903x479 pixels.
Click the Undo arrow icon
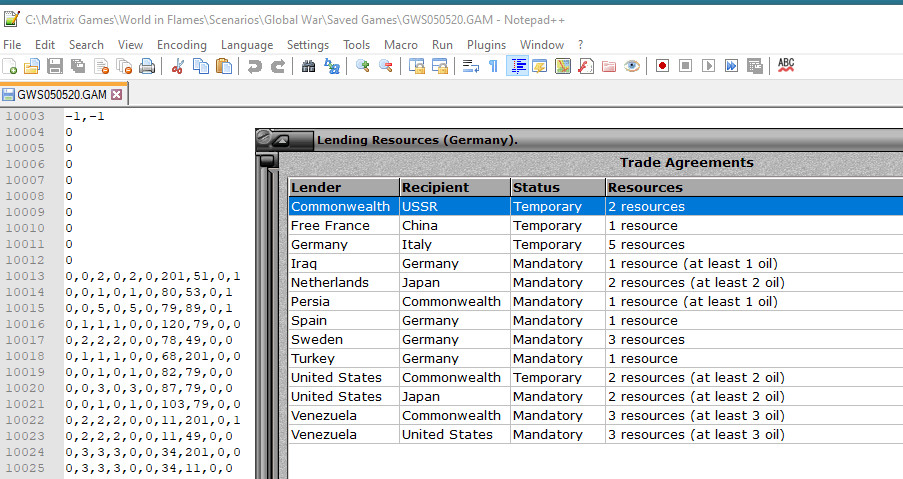coord(254,66)
